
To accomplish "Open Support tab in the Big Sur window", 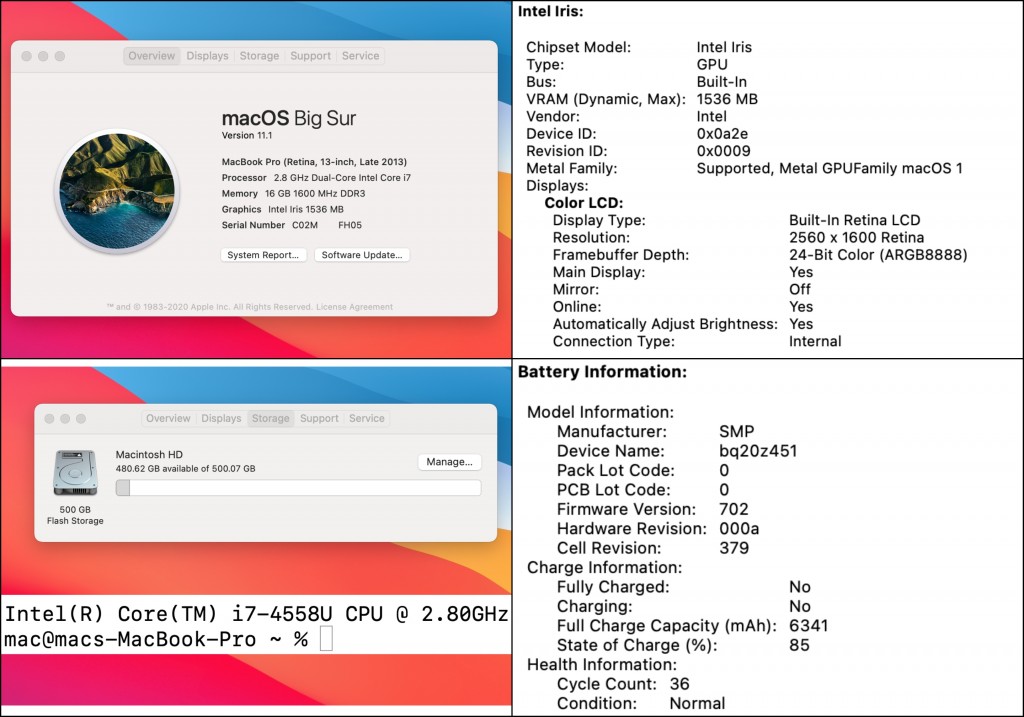I will tap(310, 56).
